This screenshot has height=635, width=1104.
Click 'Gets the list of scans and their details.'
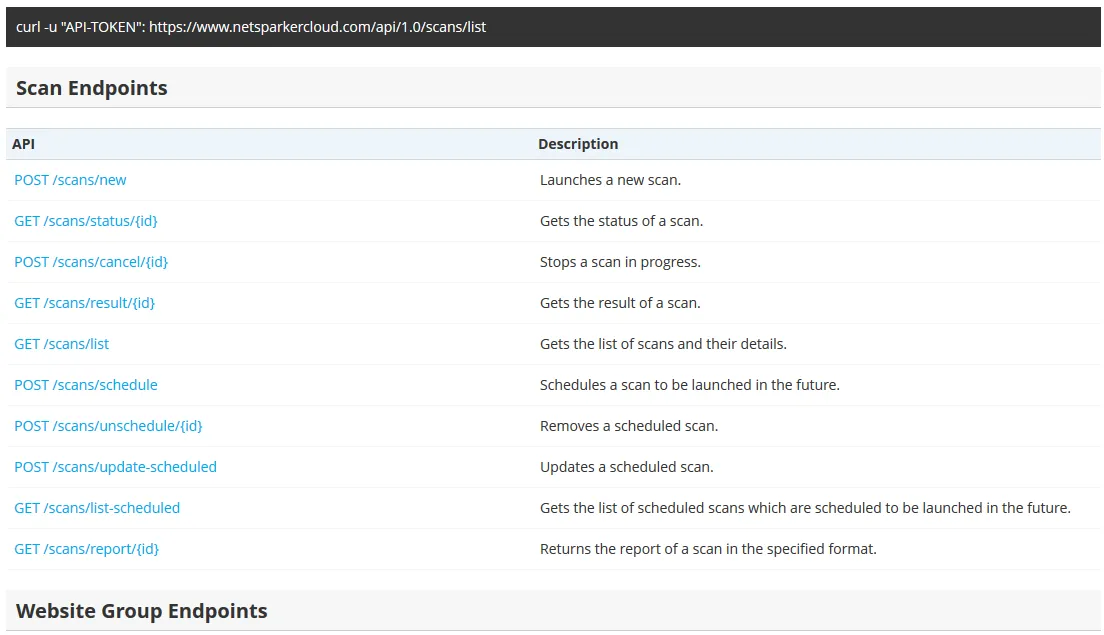(x=663, y=344)
